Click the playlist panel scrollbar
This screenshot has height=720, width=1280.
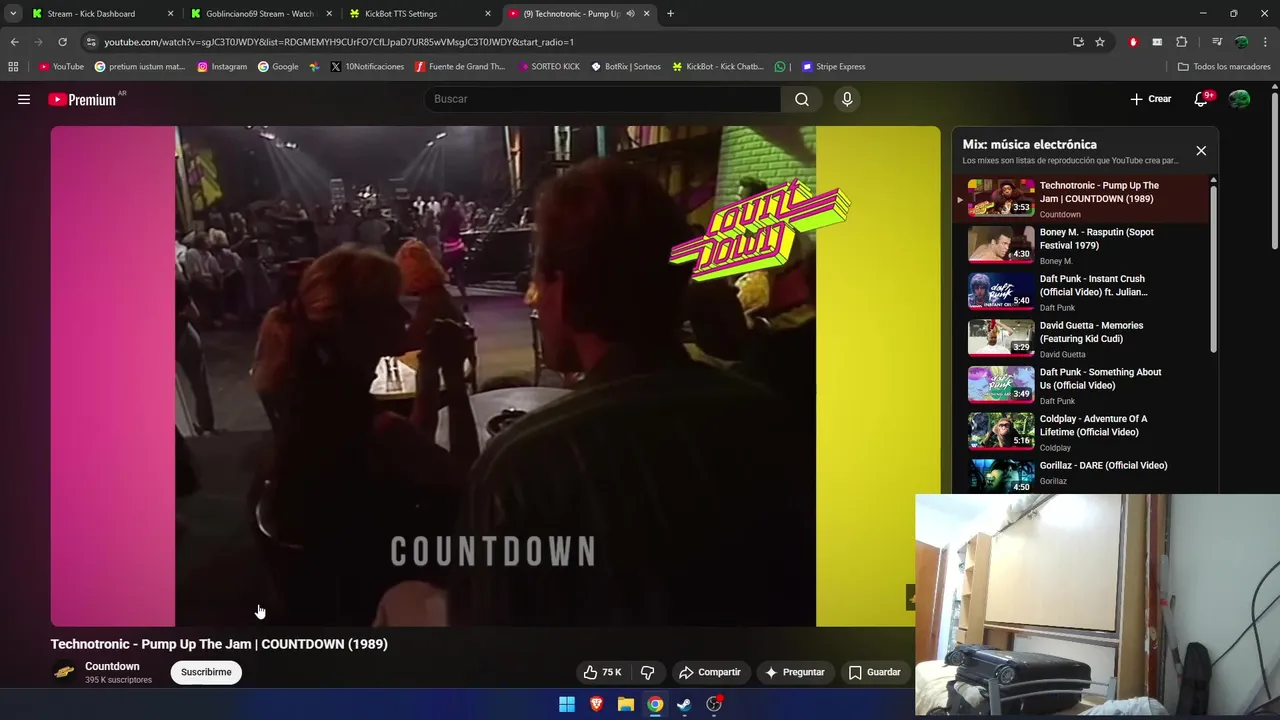[1214, 267]
